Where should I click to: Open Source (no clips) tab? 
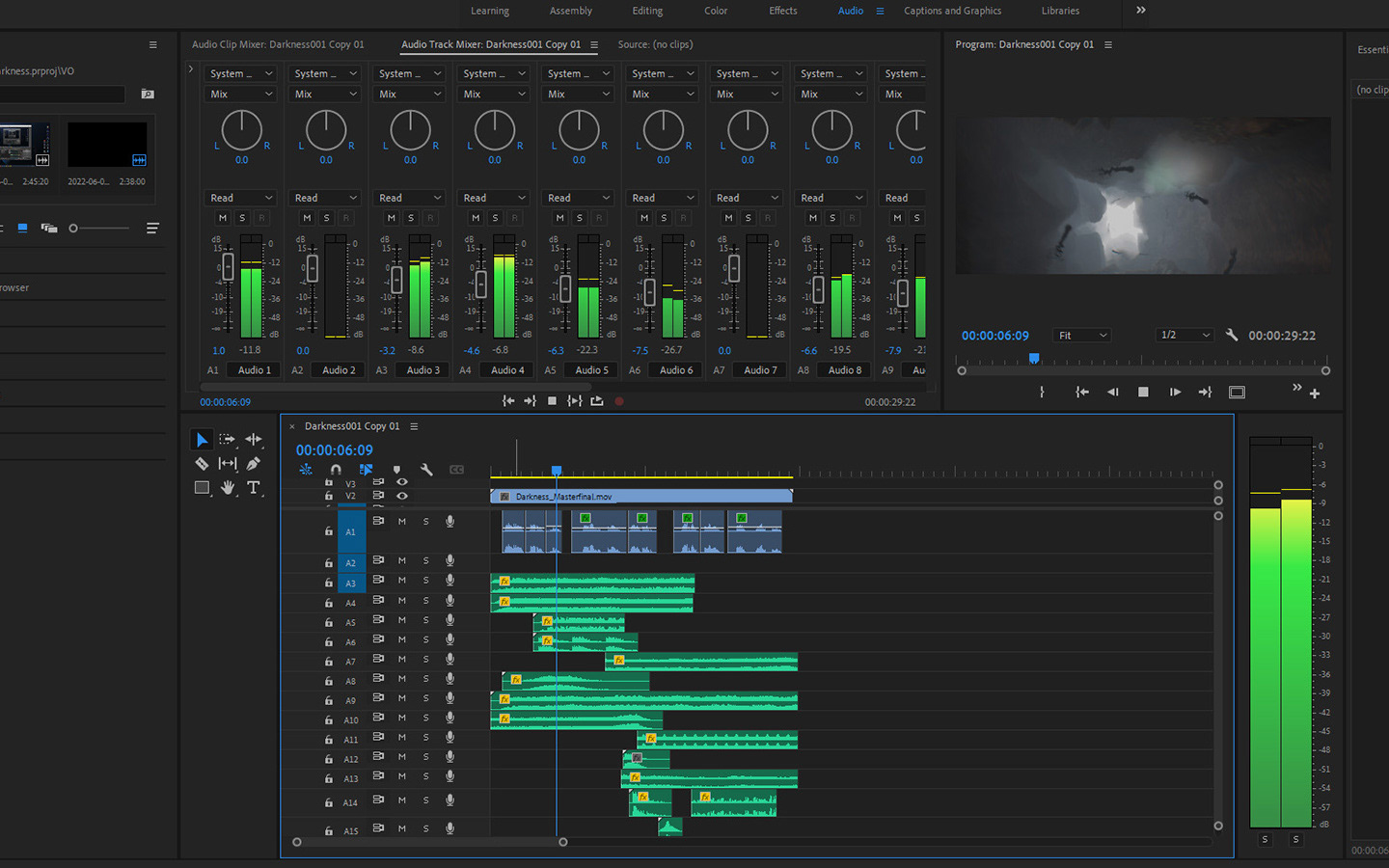coord(655,44)
